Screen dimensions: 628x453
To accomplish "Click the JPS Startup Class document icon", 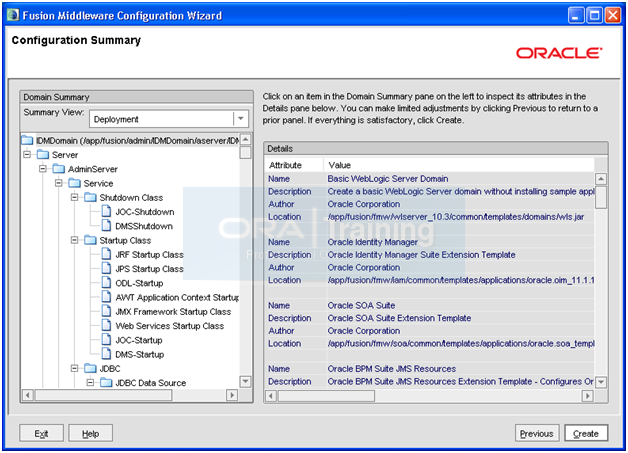I will pos(106,268).
